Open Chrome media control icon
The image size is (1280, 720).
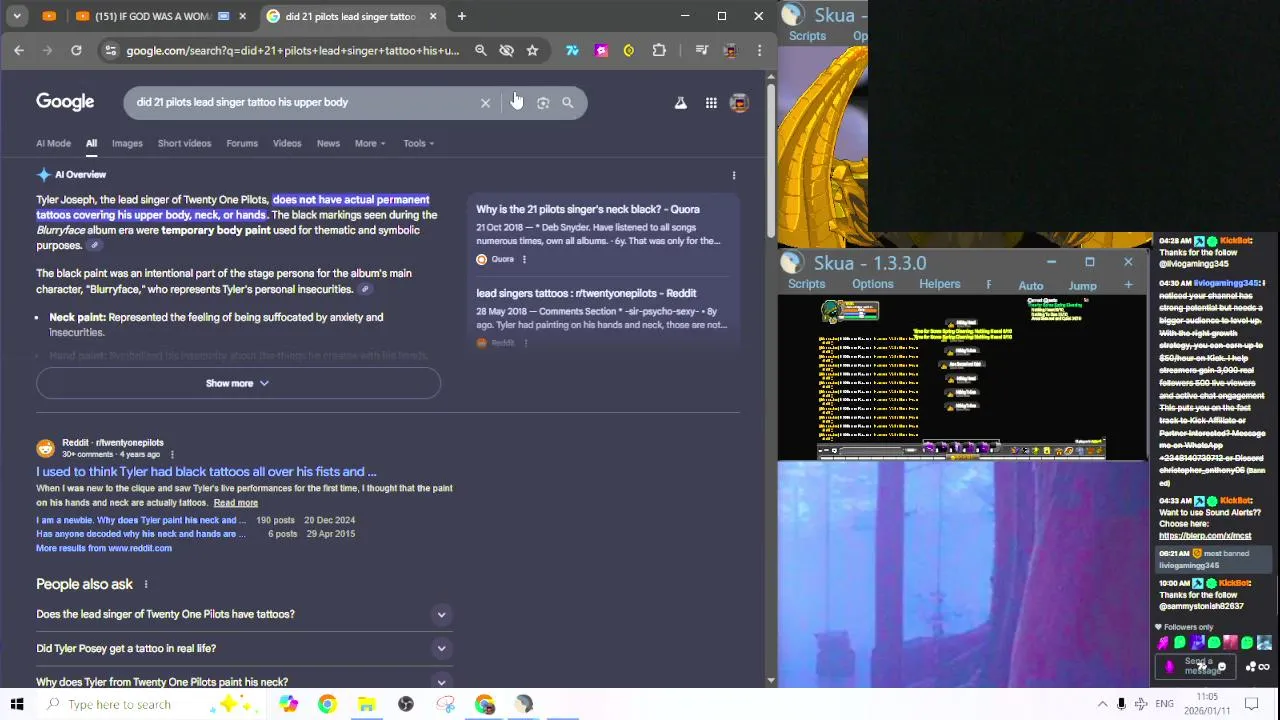(x=702, y=50)
